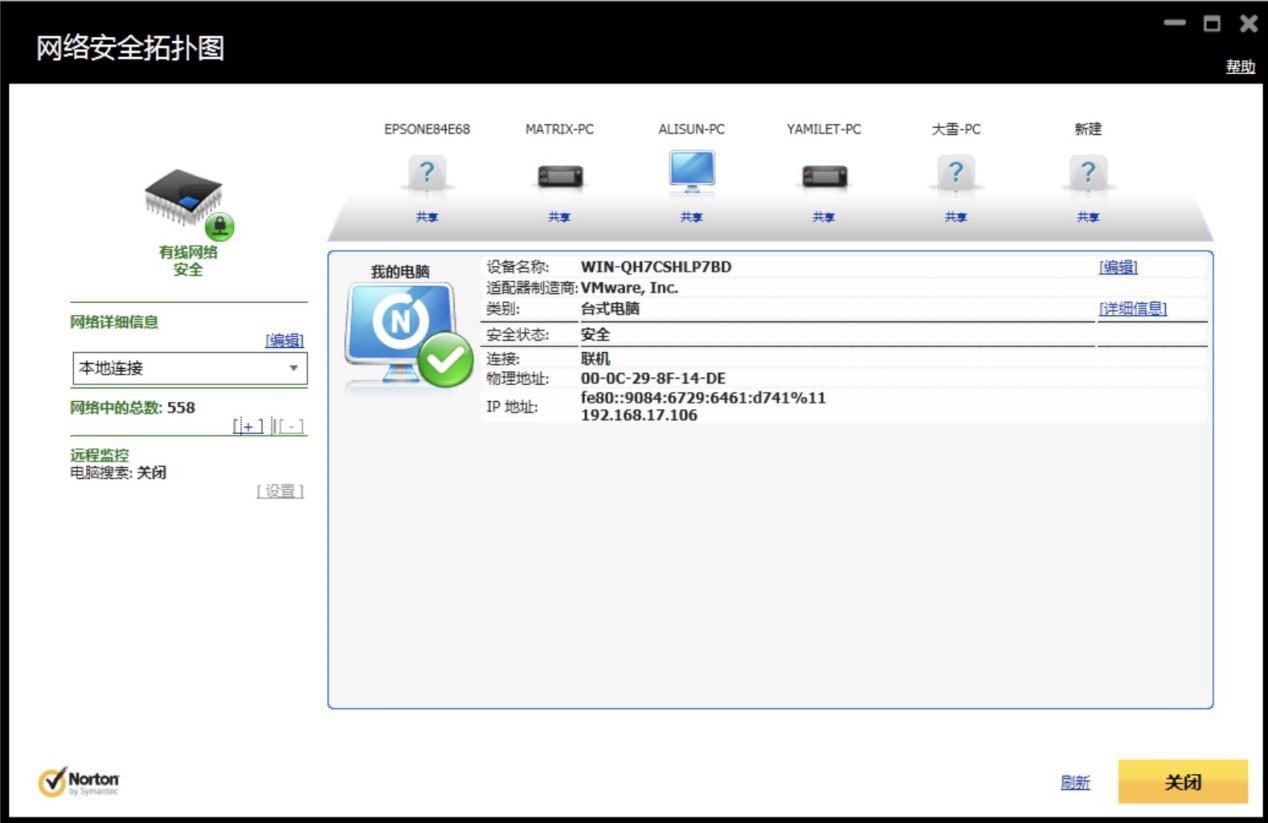The height and width of the screenshot is (823, 1268).
Task: Click the wired network chip icon
Action: point(187,204)
